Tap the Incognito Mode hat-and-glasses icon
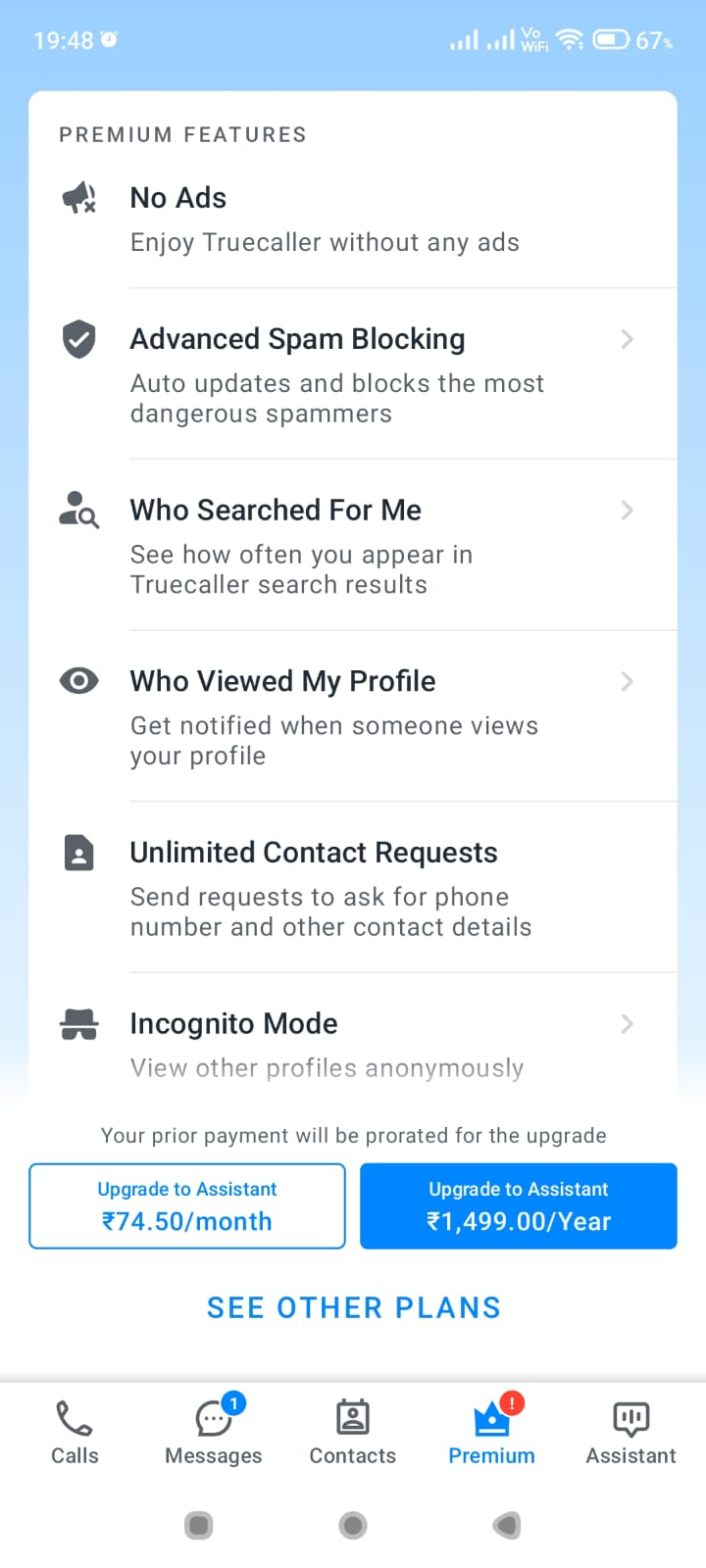Screen dimensions: 706x1568 pyautogui.click(x=79, y=1024)
